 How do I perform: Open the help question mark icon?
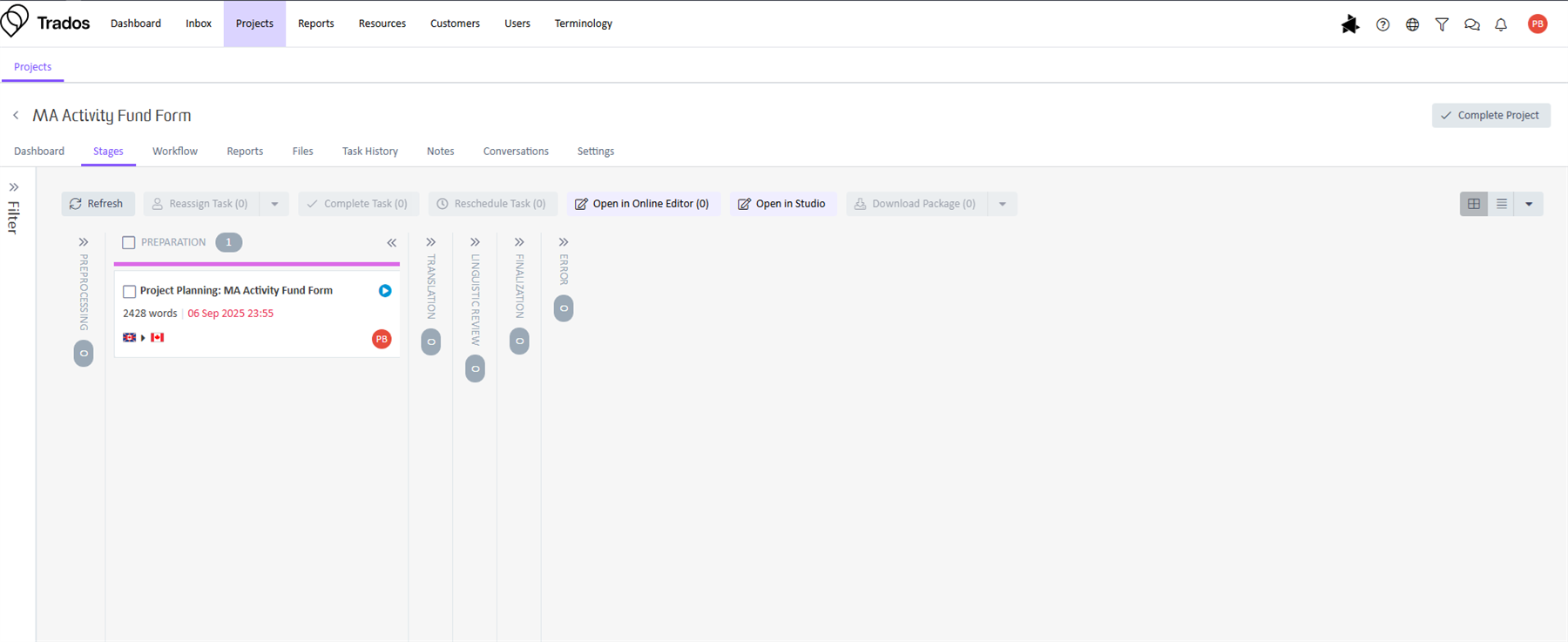click(x=1382, y=24)
